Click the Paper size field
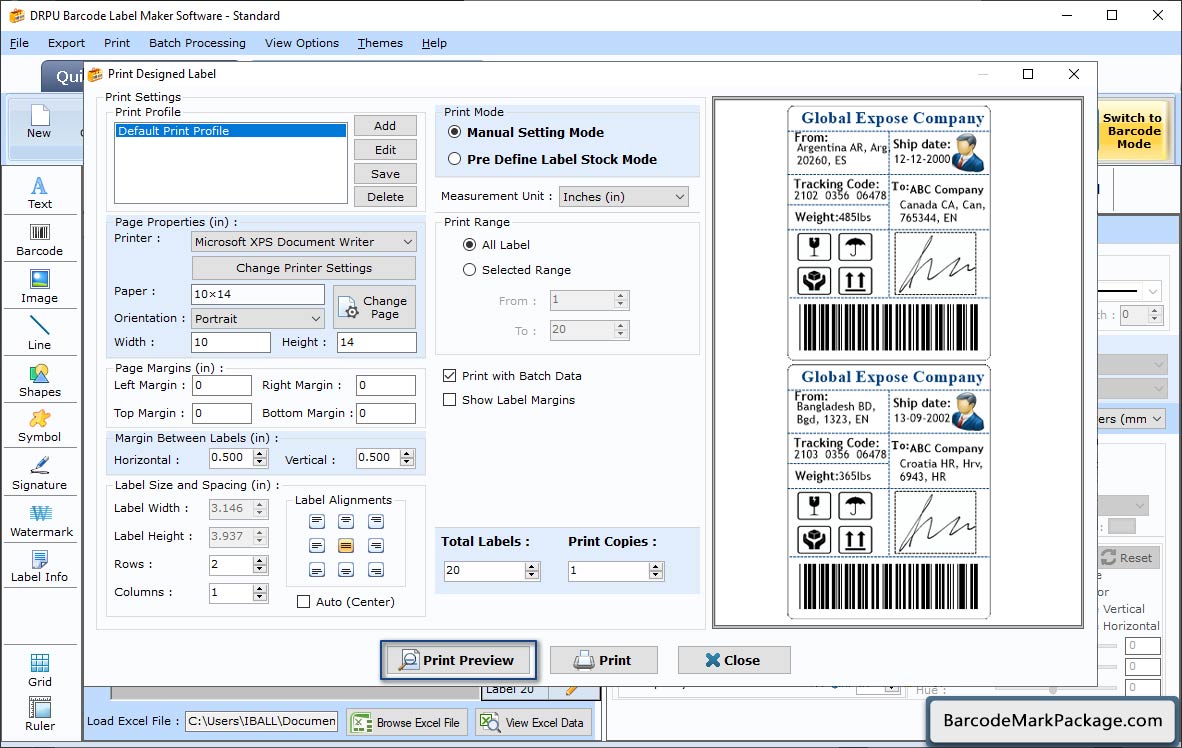 tap(258, 294)
